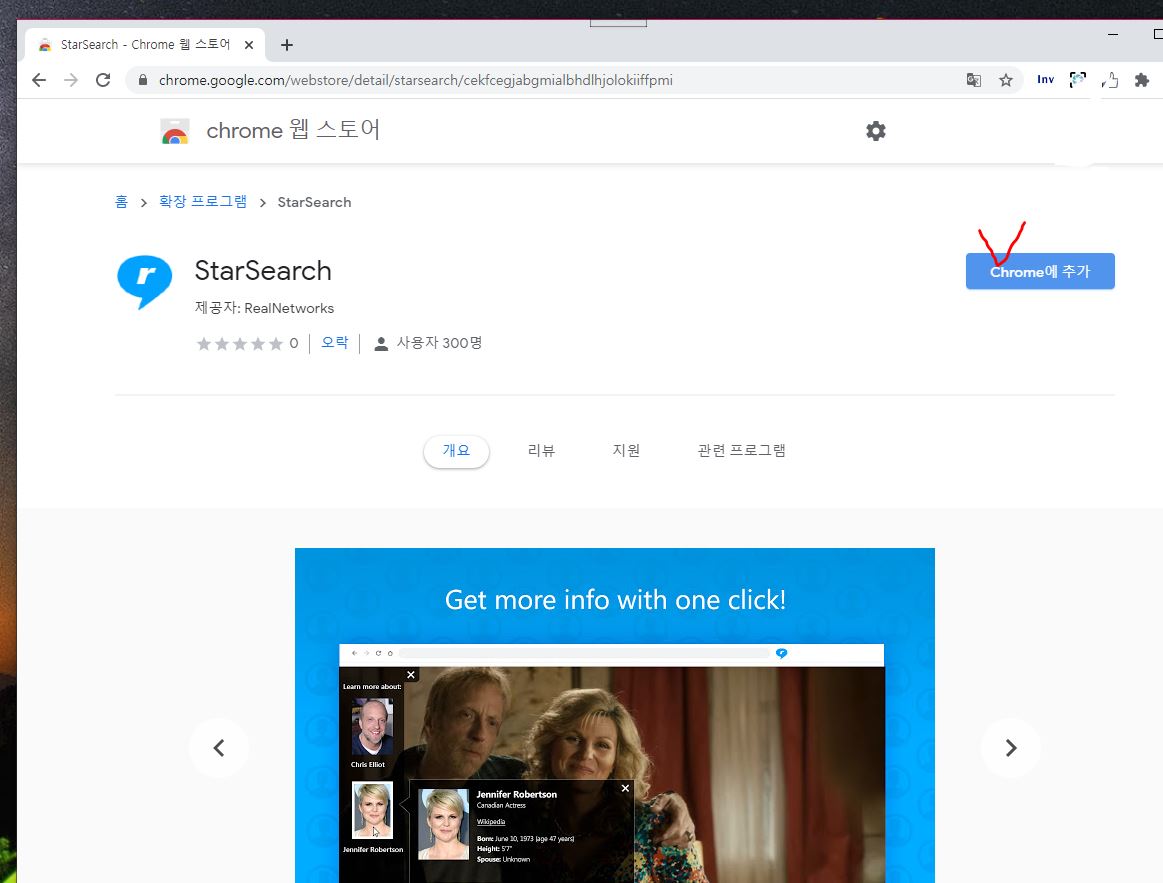Minimize the Chrome window
Image resolution: width=1163 pixels, height=883 pixels.
(x=1113, y=34)
